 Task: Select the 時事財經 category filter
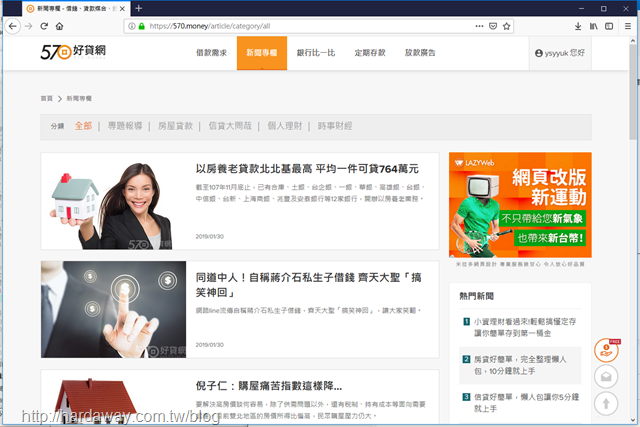(335, 126)
